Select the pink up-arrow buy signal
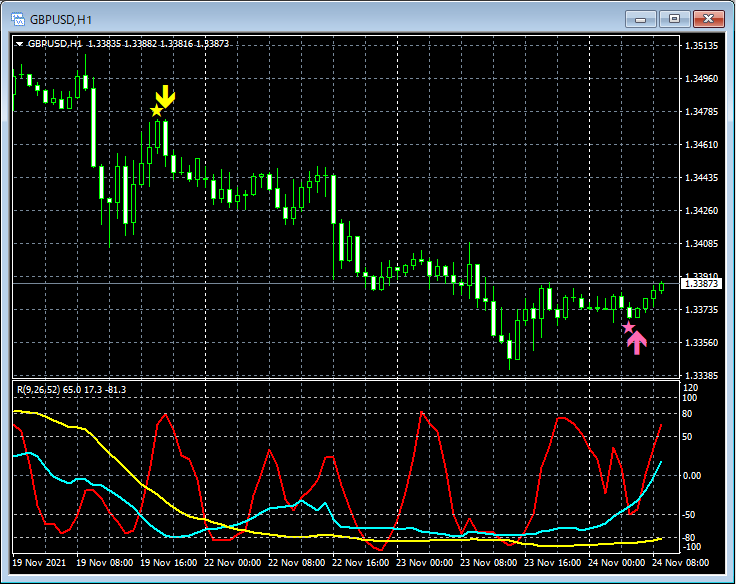 point(637,342)
